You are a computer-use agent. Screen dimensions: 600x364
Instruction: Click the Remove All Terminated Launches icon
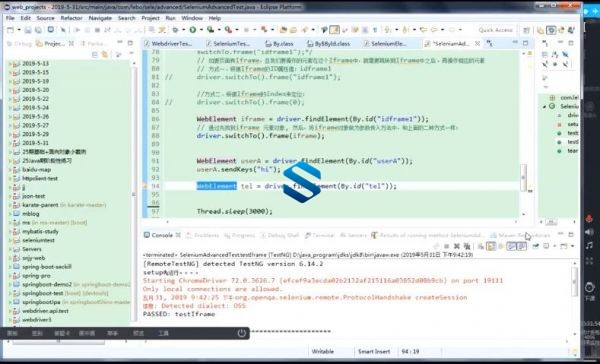(x=467, y=246)
